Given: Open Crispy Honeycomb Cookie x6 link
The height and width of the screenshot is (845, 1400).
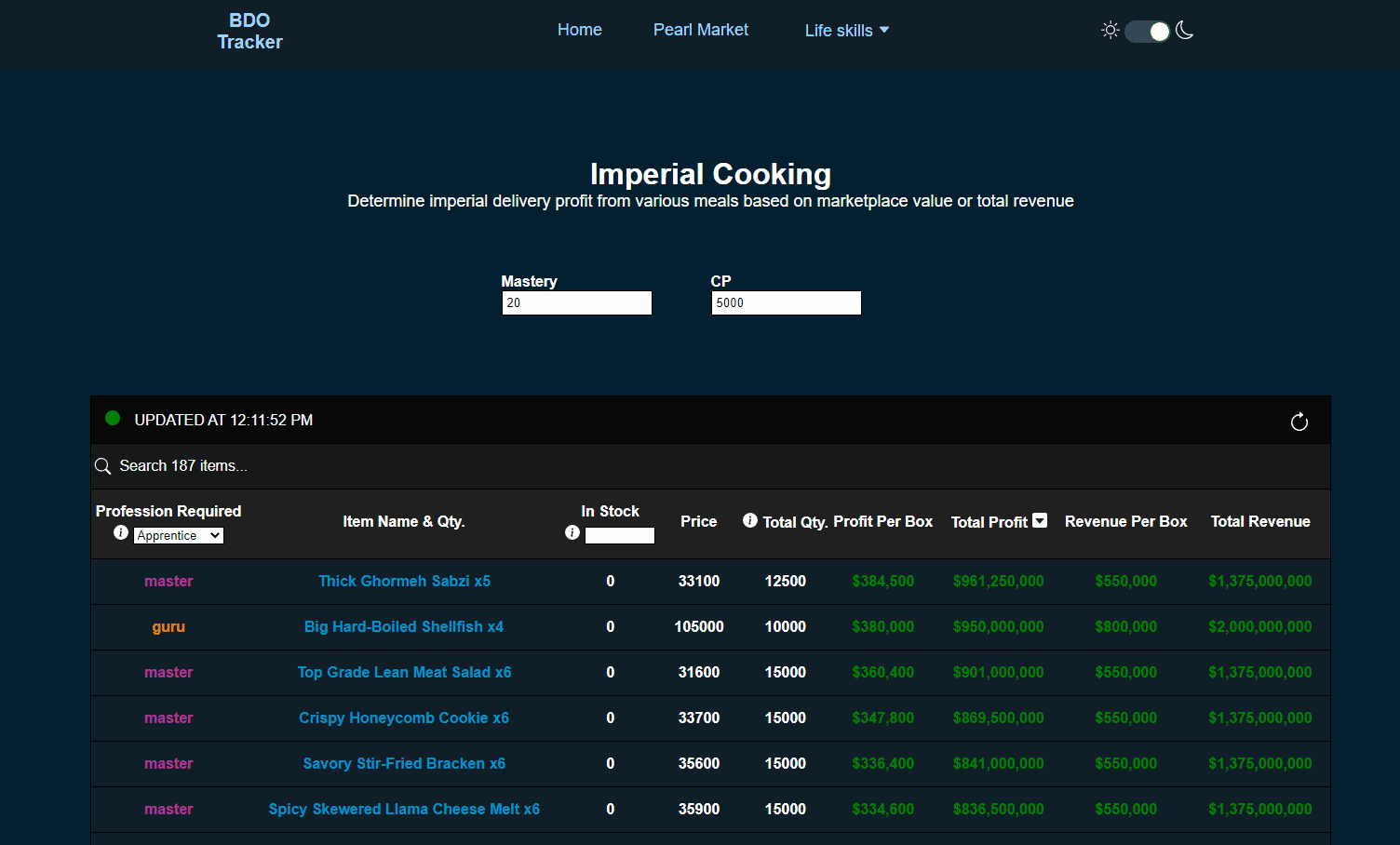Looking at the screenshot, I should pyautogui.click(x=404, y=718).
